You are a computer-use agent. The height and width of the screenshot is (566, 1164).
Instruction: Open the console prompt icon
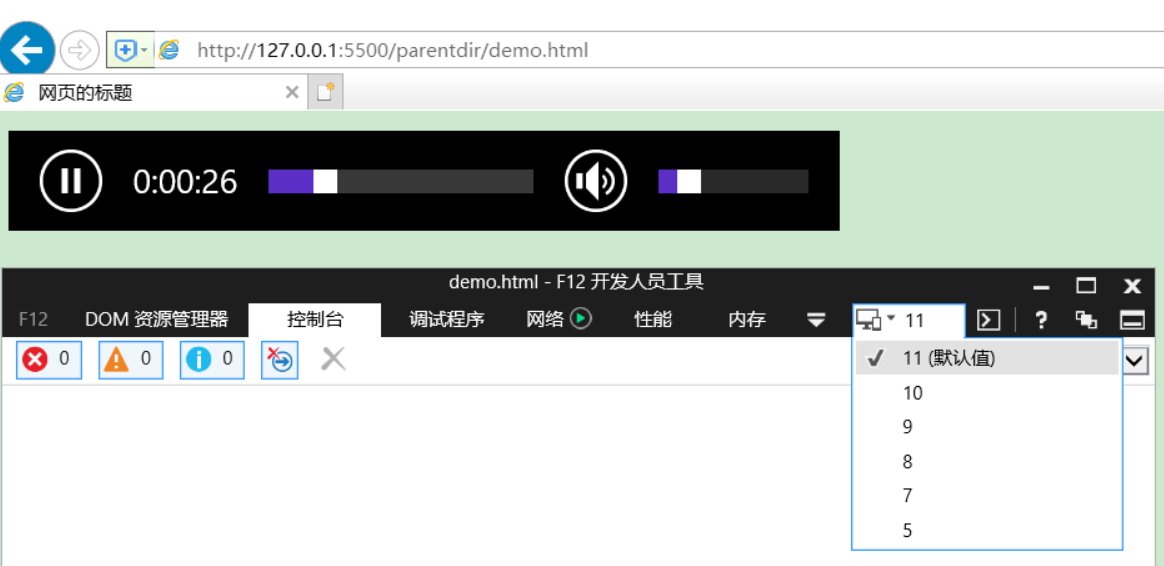[988, 320]
